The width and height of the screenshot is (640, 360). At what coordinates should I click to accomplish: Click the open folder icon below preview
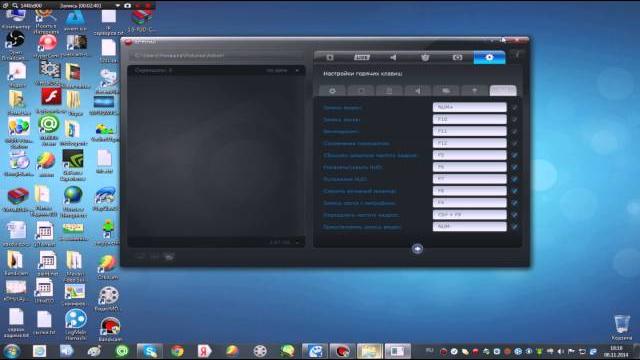click(x=169, y=256)
